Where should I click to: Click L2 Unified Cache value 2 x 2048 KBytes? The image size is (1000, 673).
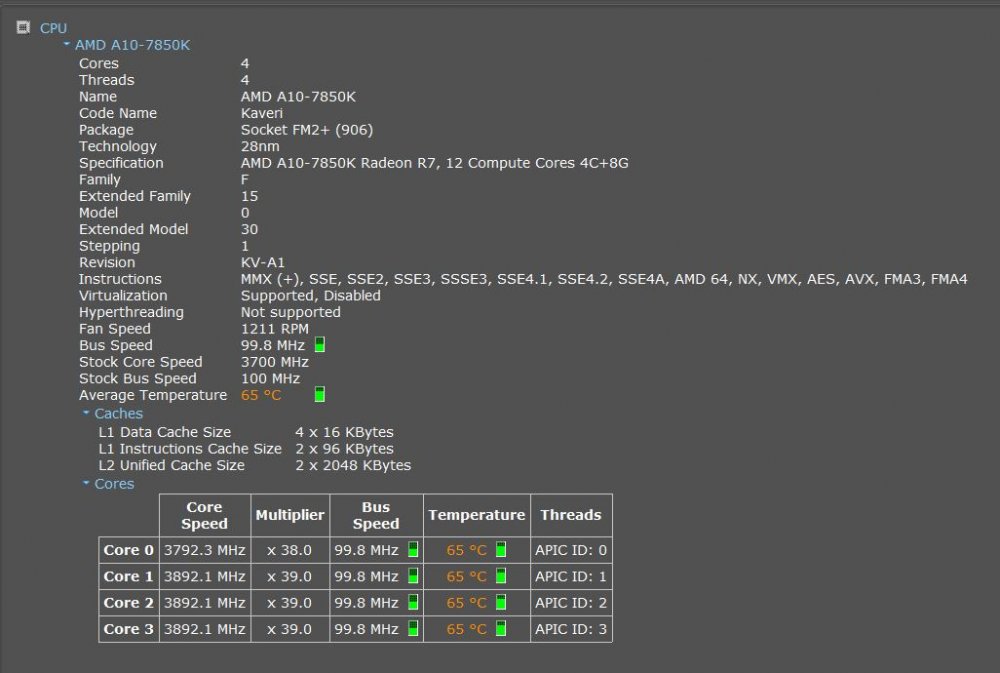pyautogui.click(x=353, y=465)
